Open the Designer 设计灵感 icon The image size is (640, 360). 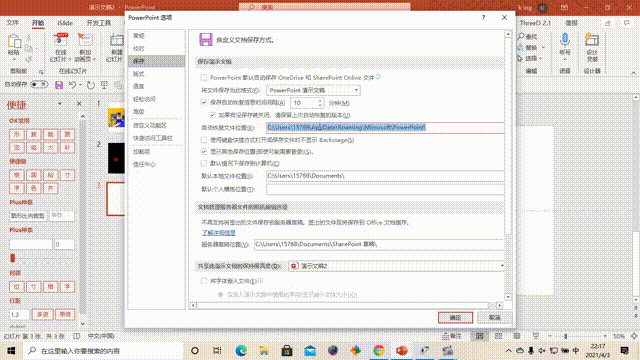tap(592, 40)
